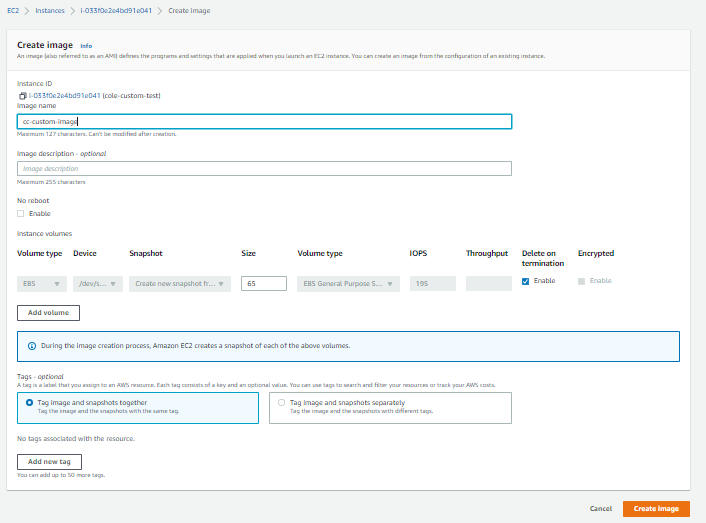The image size is (706, 523).
Task: Select Tag image and snapshots separately
Action: [390, 408]
